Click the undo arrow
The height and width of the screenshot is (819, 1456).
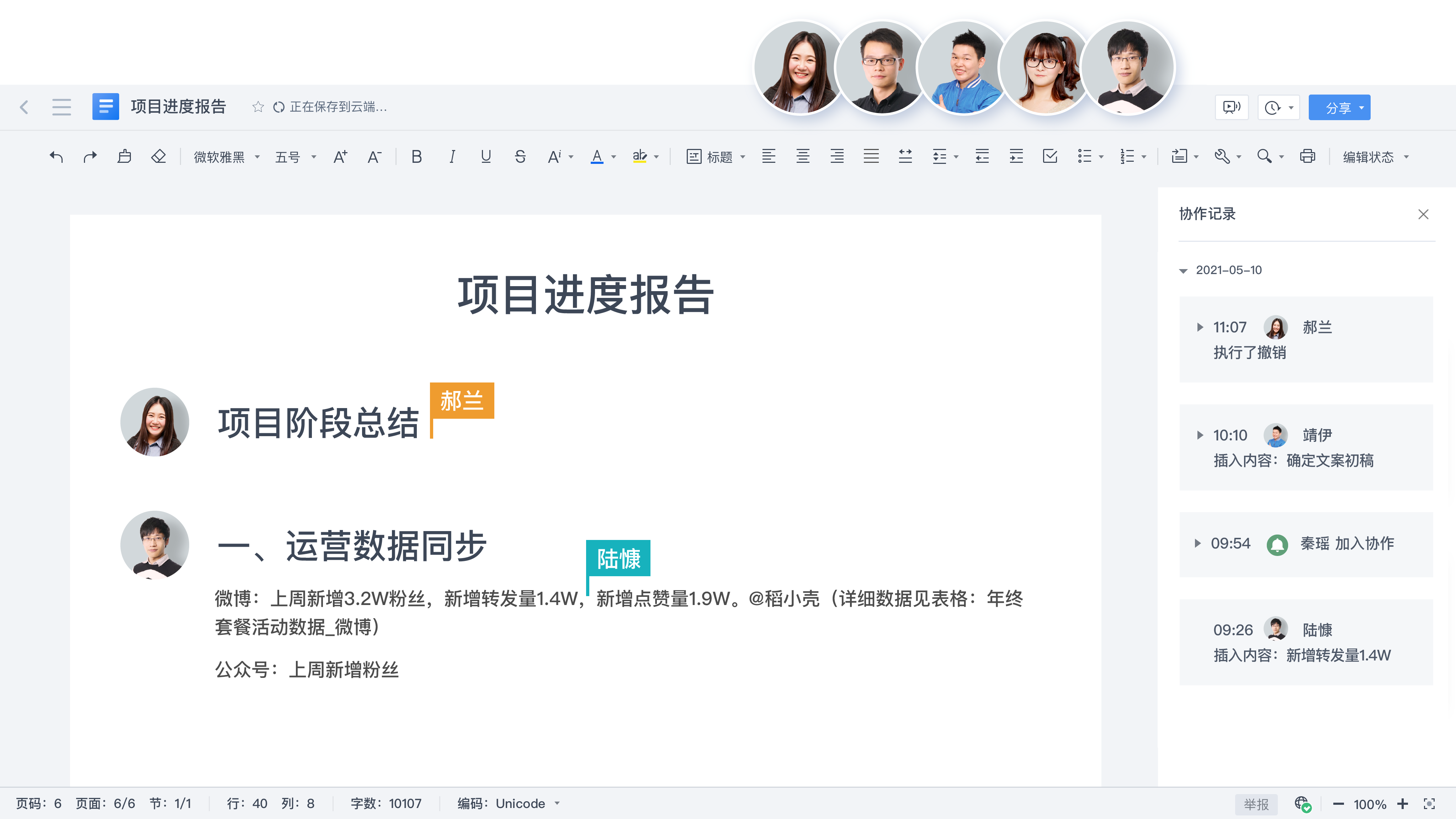(x=56, y=156)
